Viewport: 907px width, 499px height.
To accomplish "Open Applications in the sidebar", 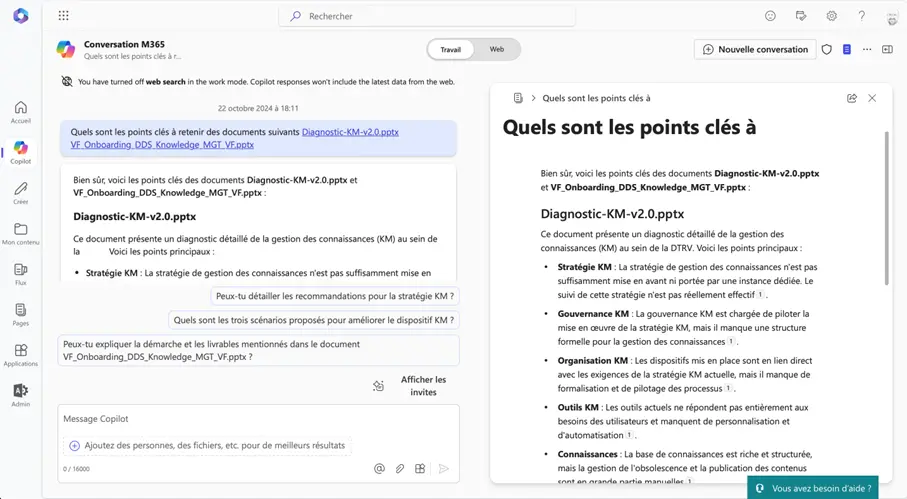I will point(21,355).
